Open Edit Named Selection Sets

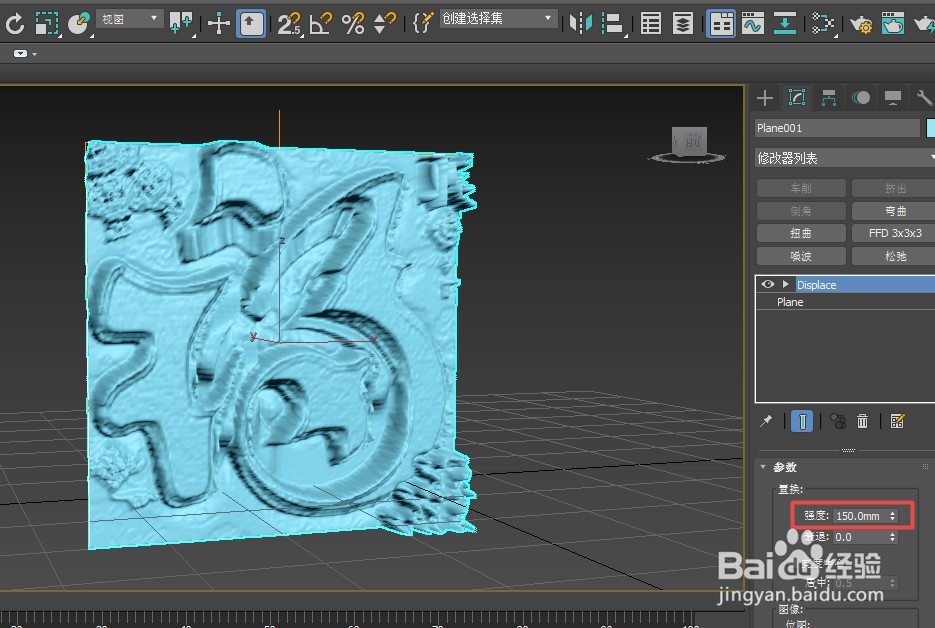coord(423,24)
